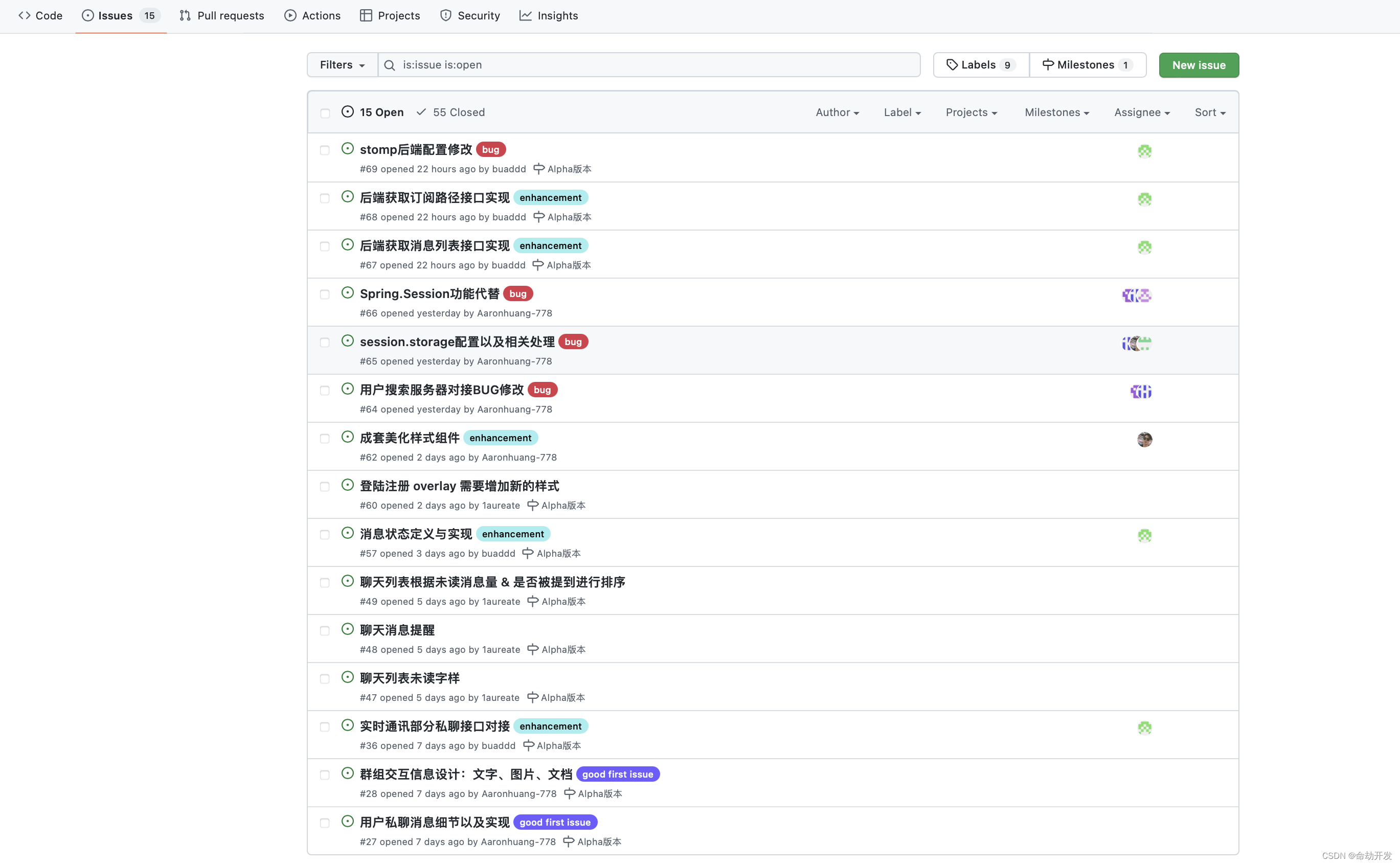Click the tag icon in the Labels button
This screenshot has height=865, width=1400.
point(952,64)
